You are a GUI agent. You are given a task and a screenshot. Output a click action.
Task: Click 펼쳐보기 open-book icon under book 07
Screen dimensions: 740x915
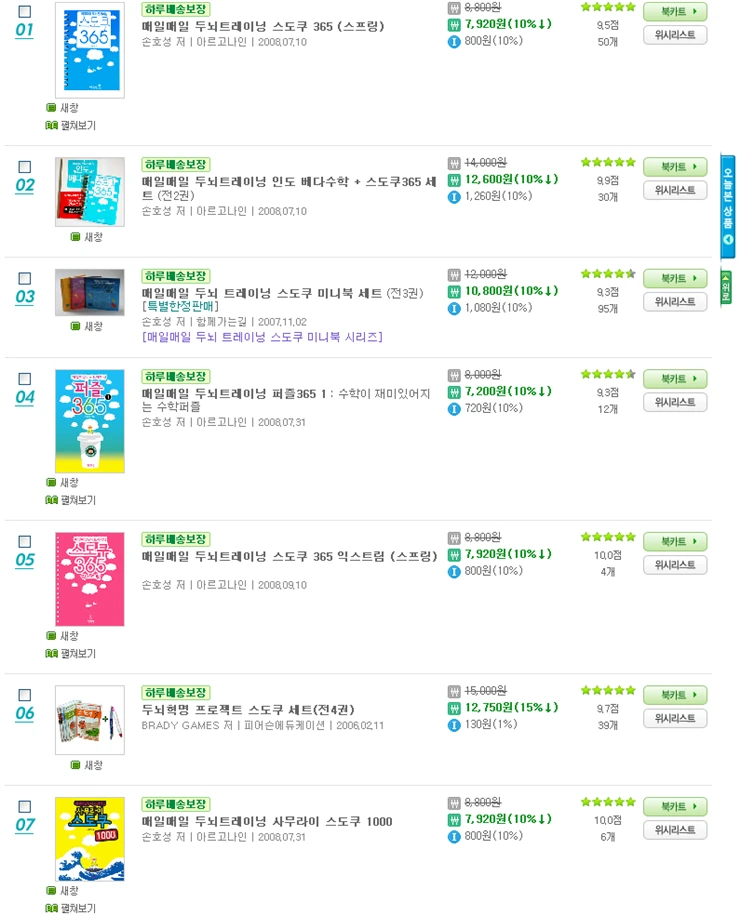click(x=51, y=908)
